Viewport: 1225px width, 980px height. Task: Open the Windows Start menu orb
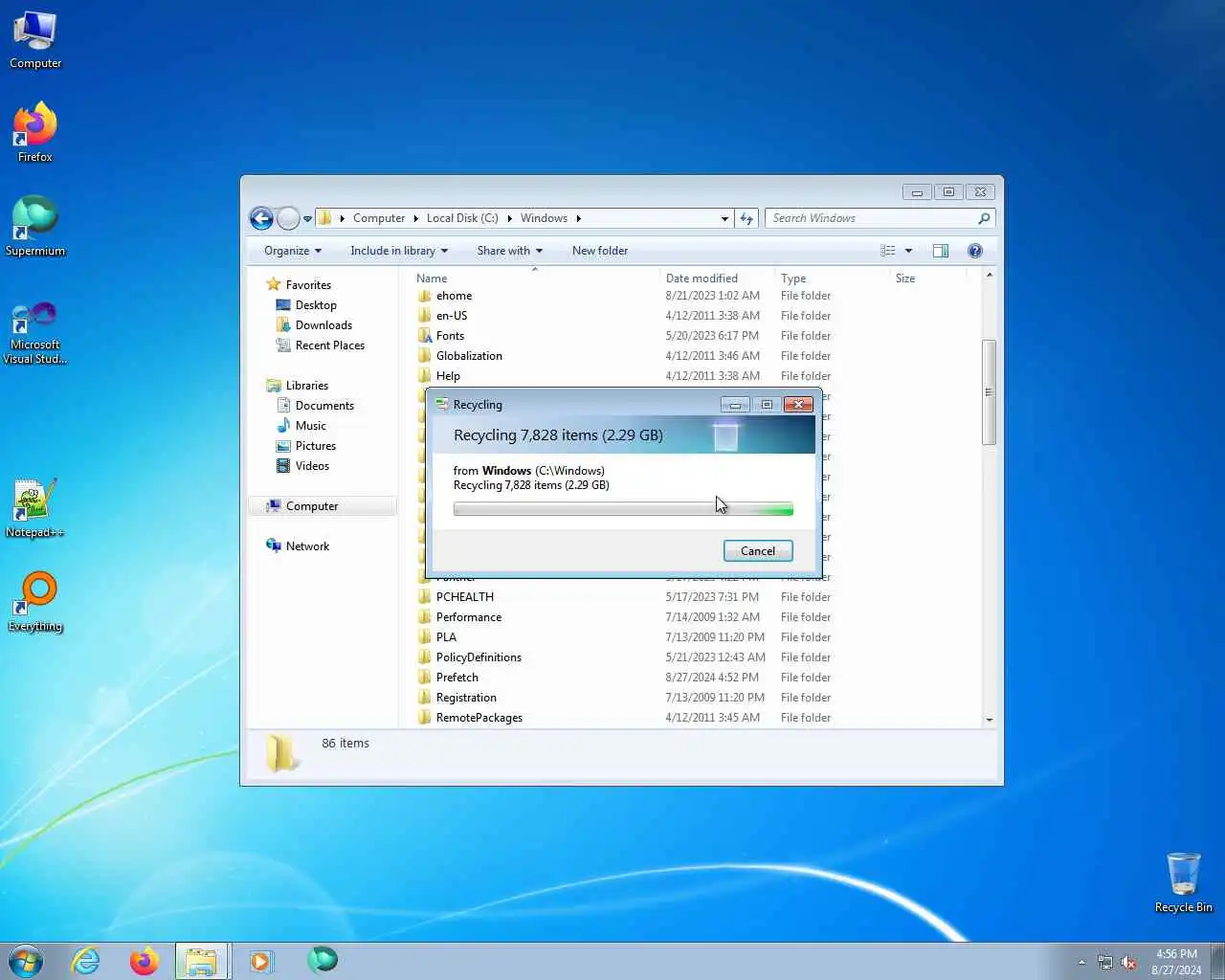click(26, 960)
